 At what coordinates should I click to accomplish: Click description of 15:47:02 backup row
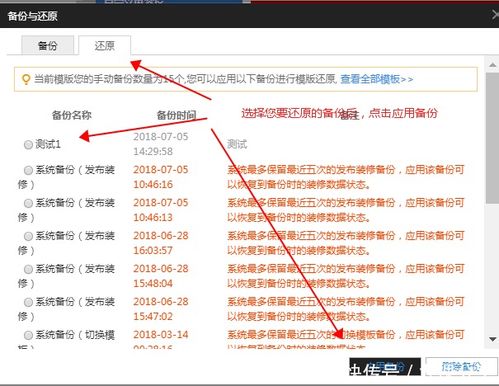[x=346, y=309]
